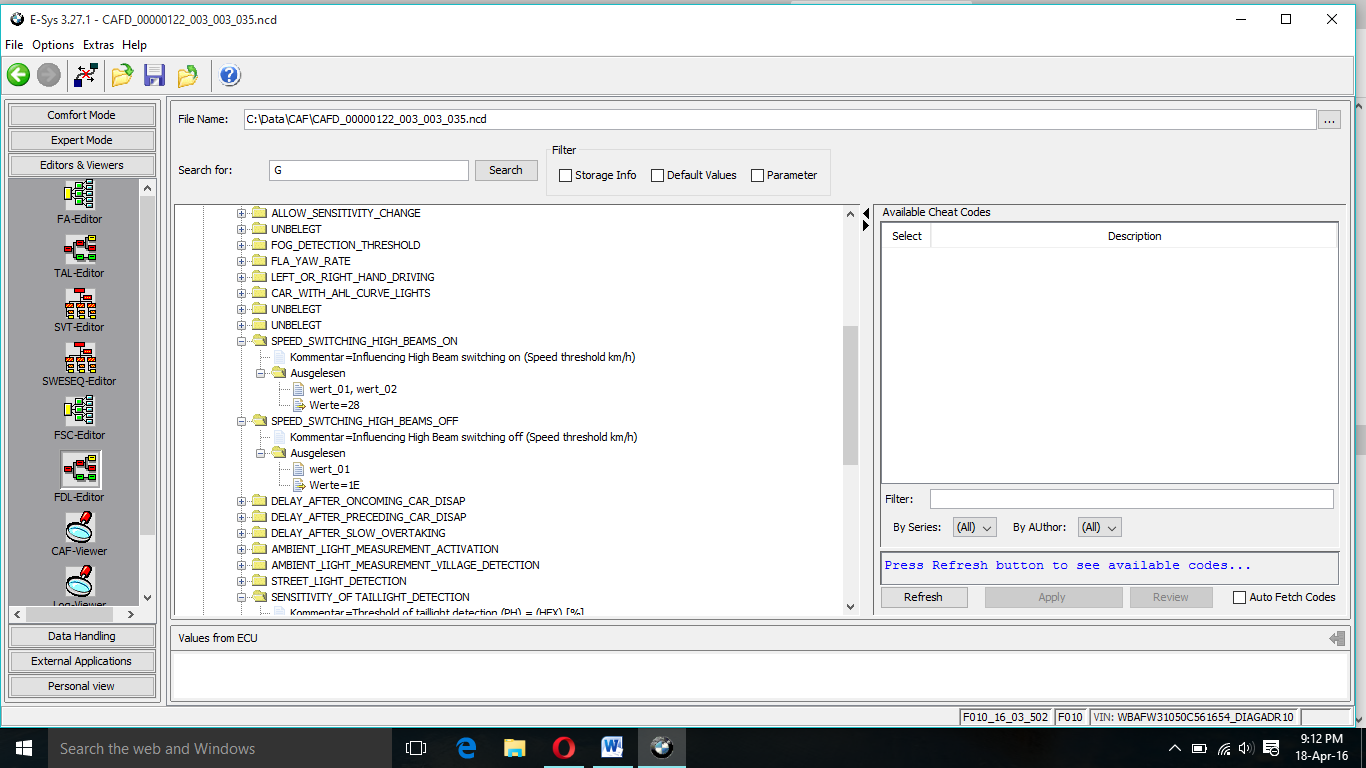Open the TAL-Editor
This screenshot has height=768, width=1366.
[x=79, y=256]
